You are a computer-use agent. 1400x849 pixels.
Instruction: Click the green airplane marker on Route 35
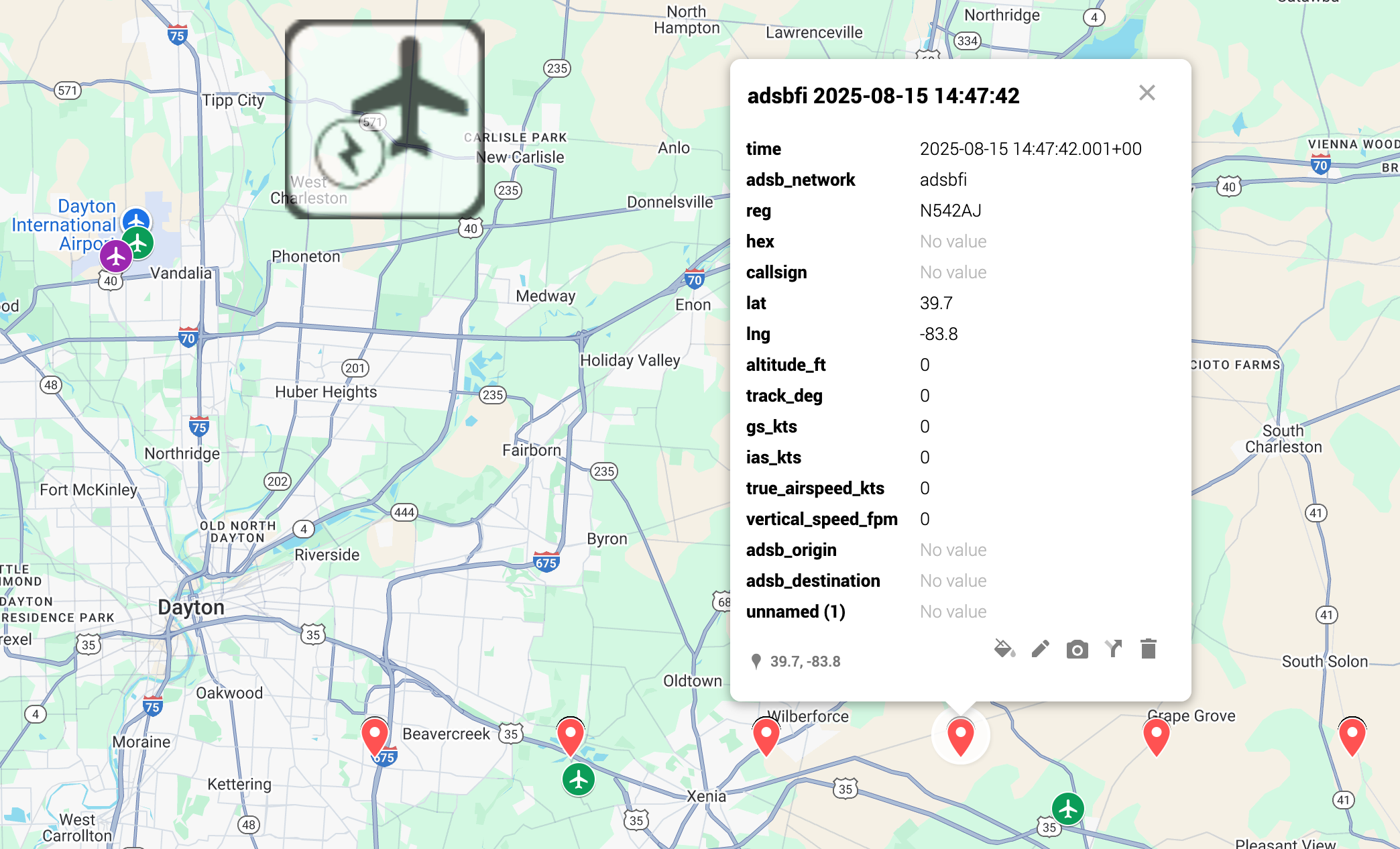1067,809
